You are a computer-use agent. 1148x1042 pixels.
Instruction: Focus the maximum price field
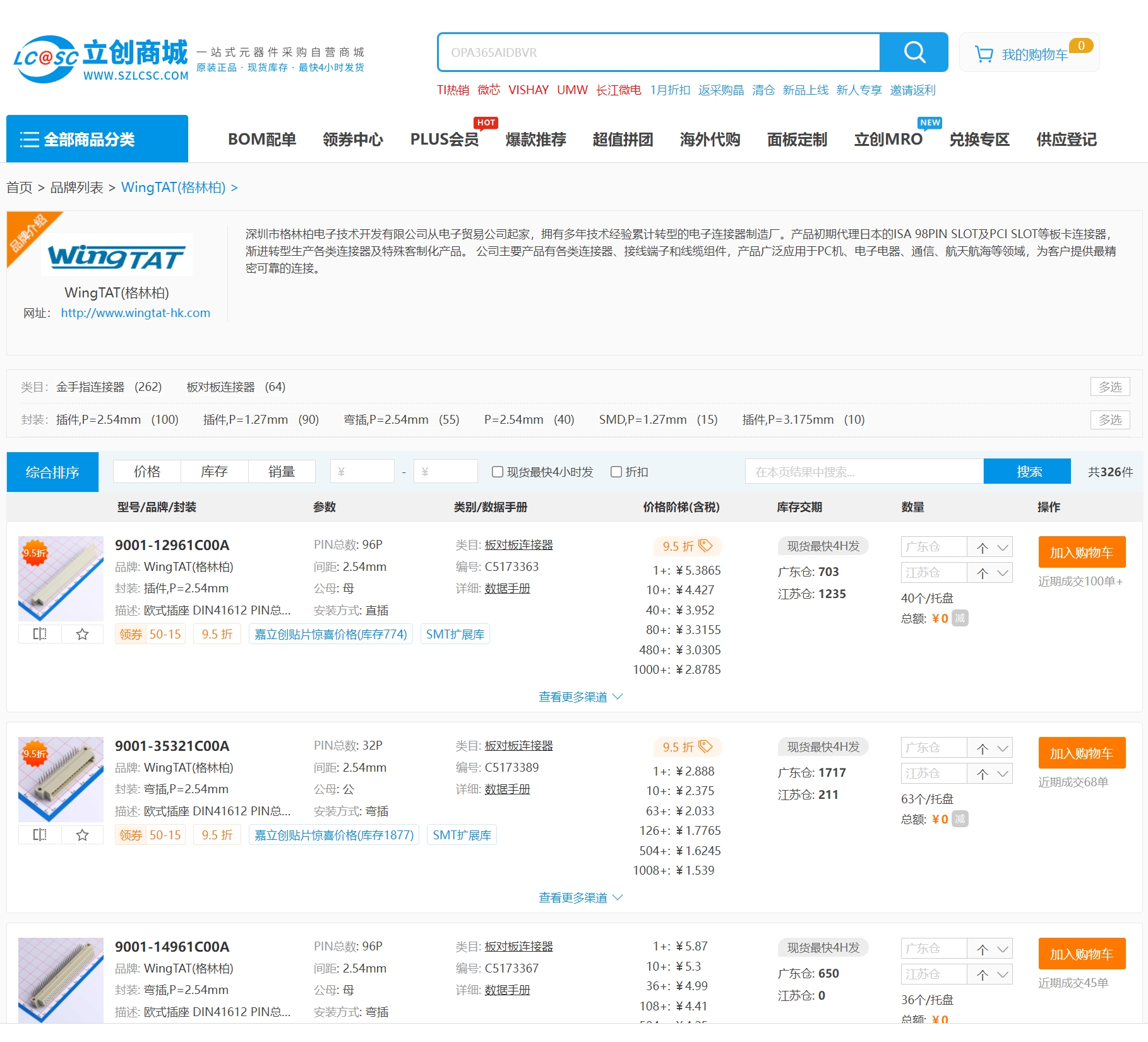pos(445,471)
